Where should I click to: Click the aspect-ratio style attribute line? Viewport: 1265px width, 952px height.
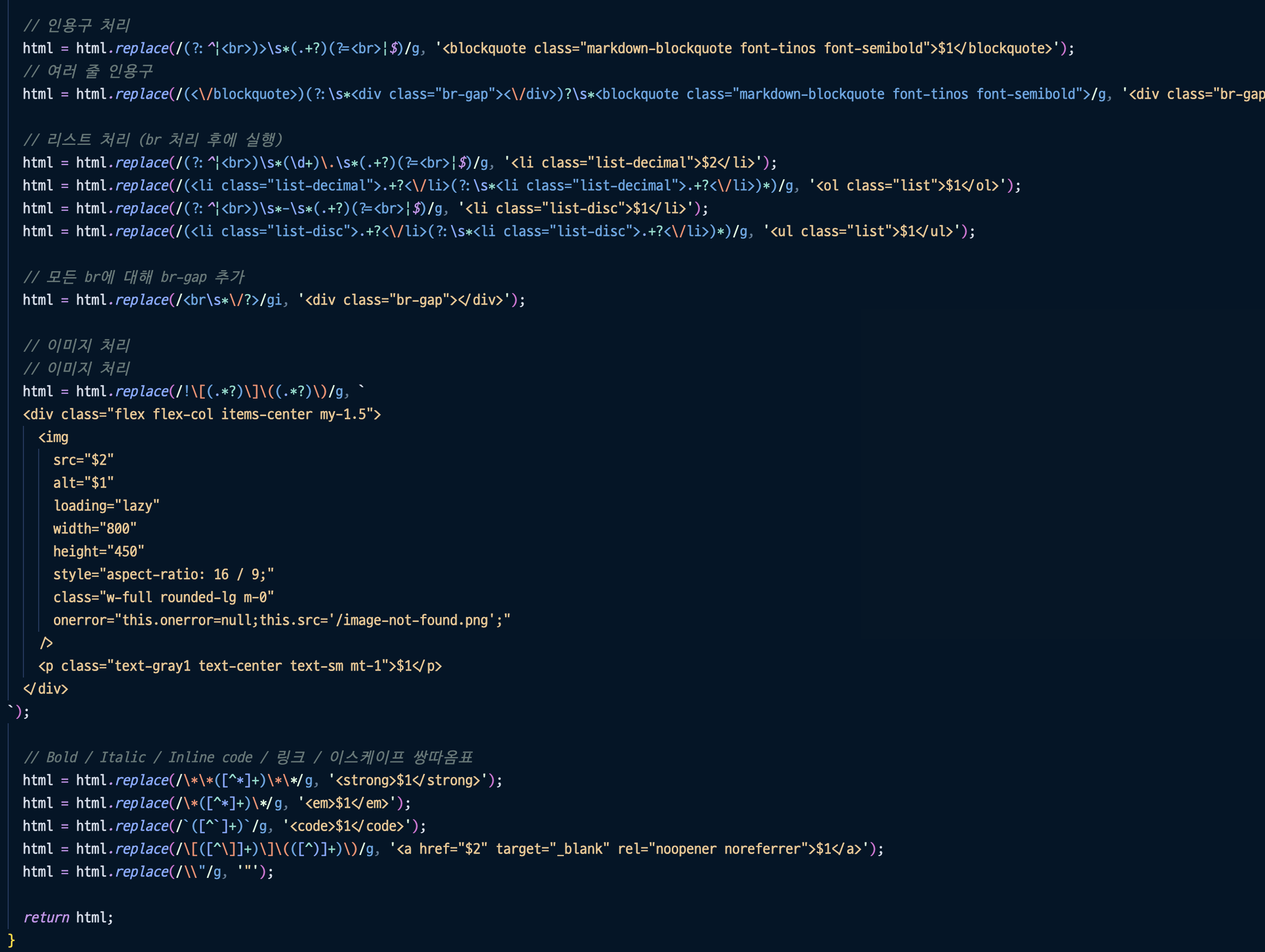[x=163, y=575]
